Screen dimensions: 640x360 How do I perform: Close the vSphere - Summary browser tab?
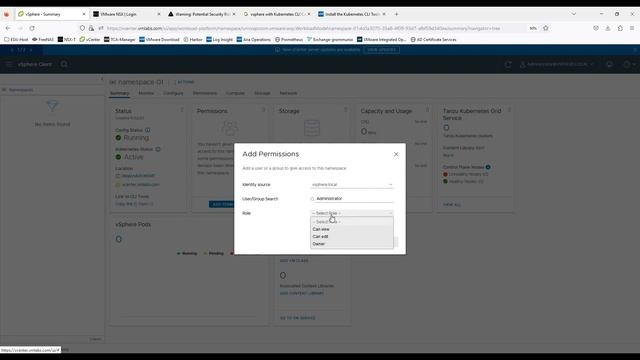point(84,14)
